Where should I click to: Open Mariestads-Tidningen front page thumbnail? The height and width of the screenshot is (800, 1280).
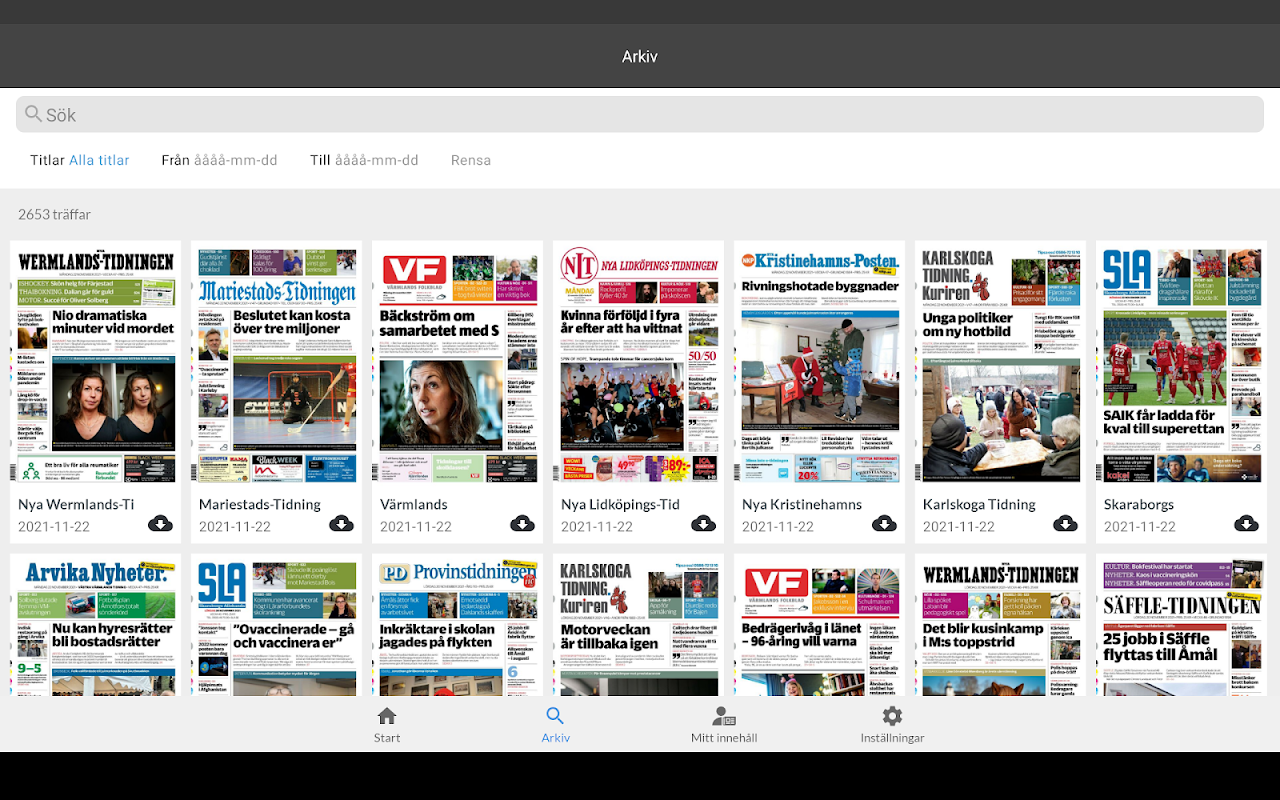pos(277,365)
